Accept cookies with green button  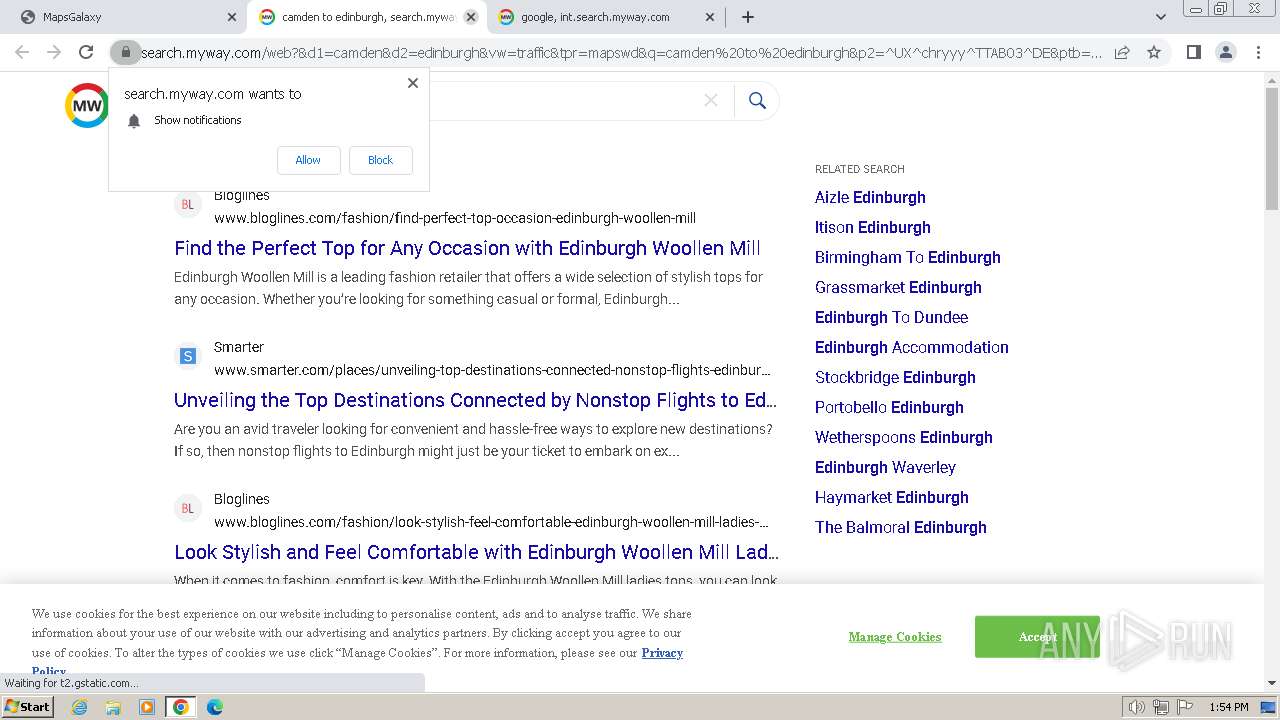coord(1037,637)
